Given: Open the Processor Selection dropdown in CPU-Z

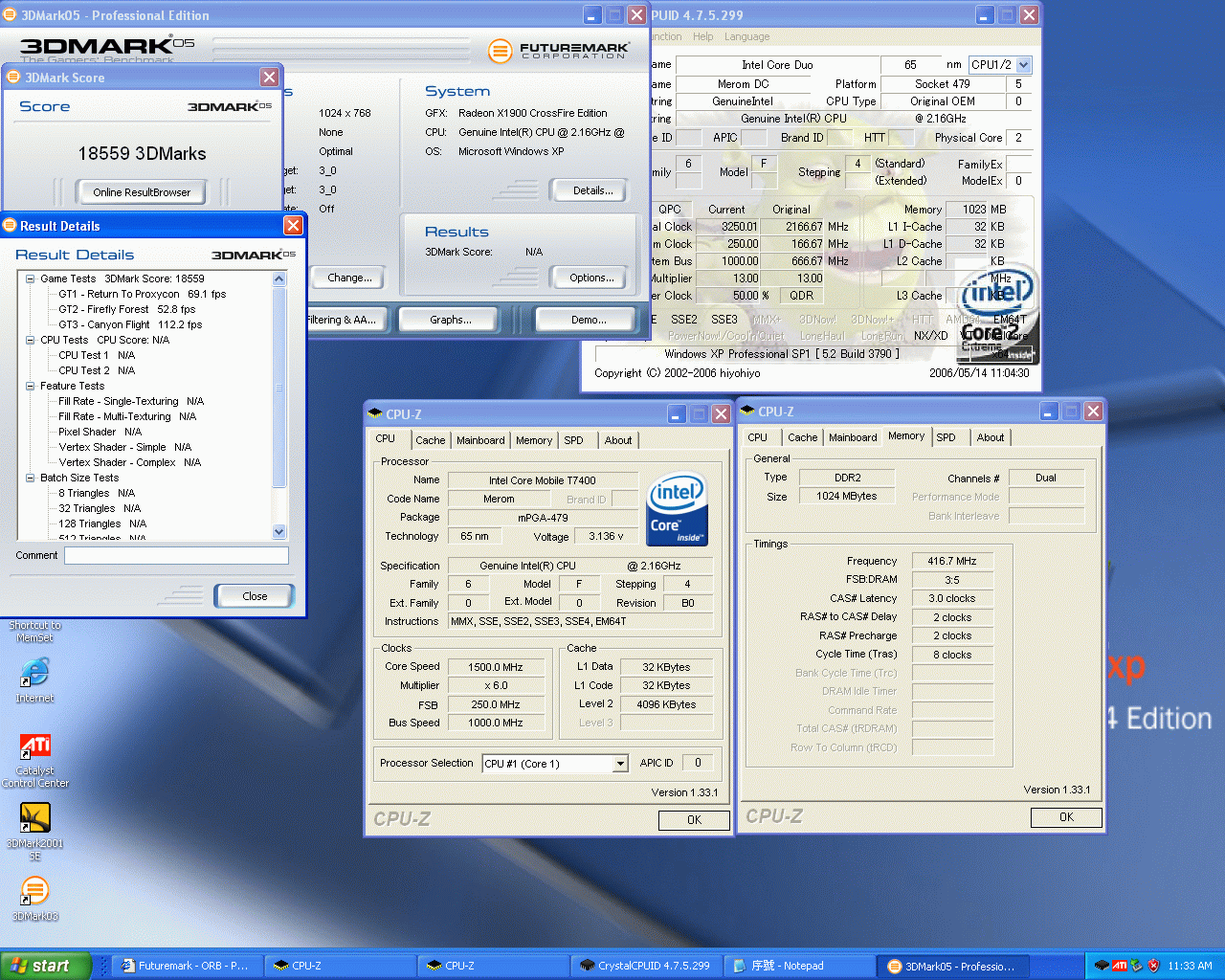Looking at the screenshot, I should [x=620, y=764].
